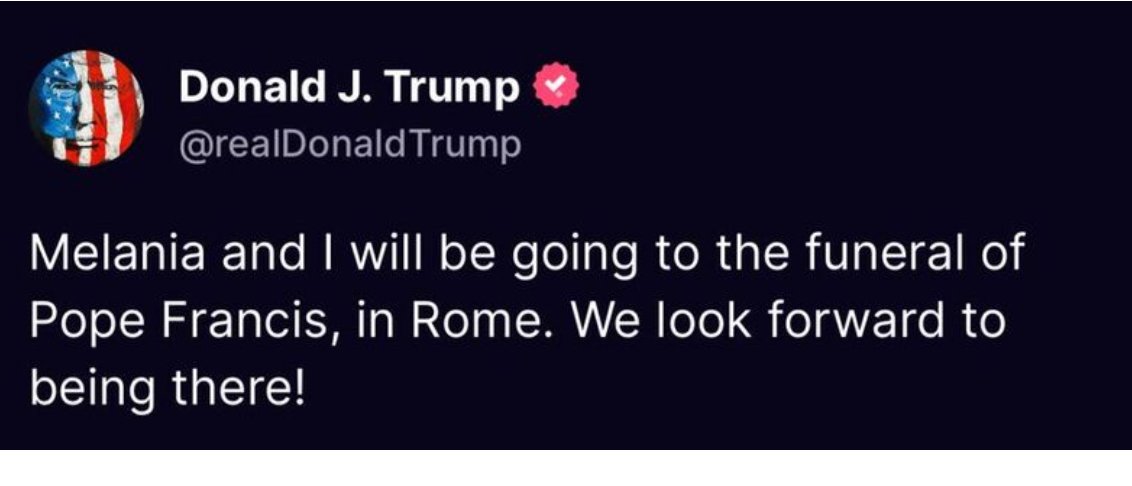Image resolution: width=1132 pixels, height=486 pixels.
Task: Click the word "being" on the last line
Action: click(93, 386)
